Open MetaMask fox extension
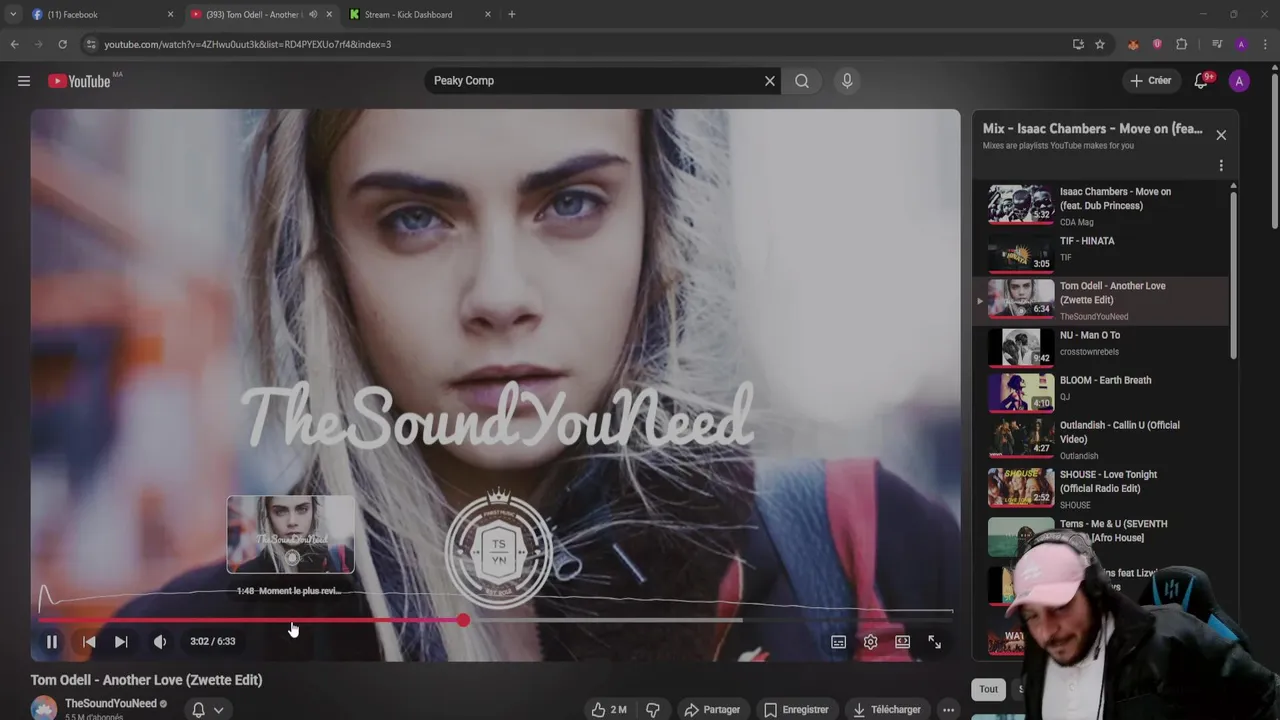 click(x=1133, y=44)
